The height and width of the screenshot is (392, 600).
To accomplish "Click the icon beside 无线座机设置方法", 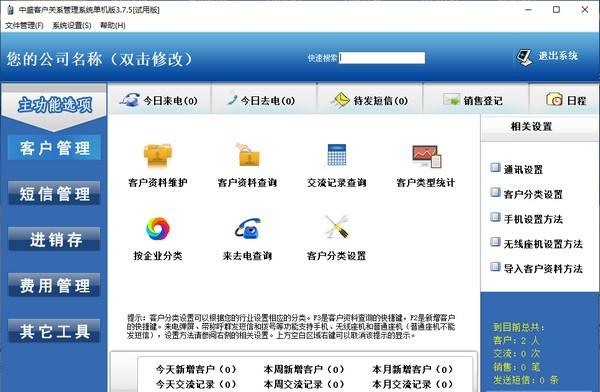I will tap(495, 242).
